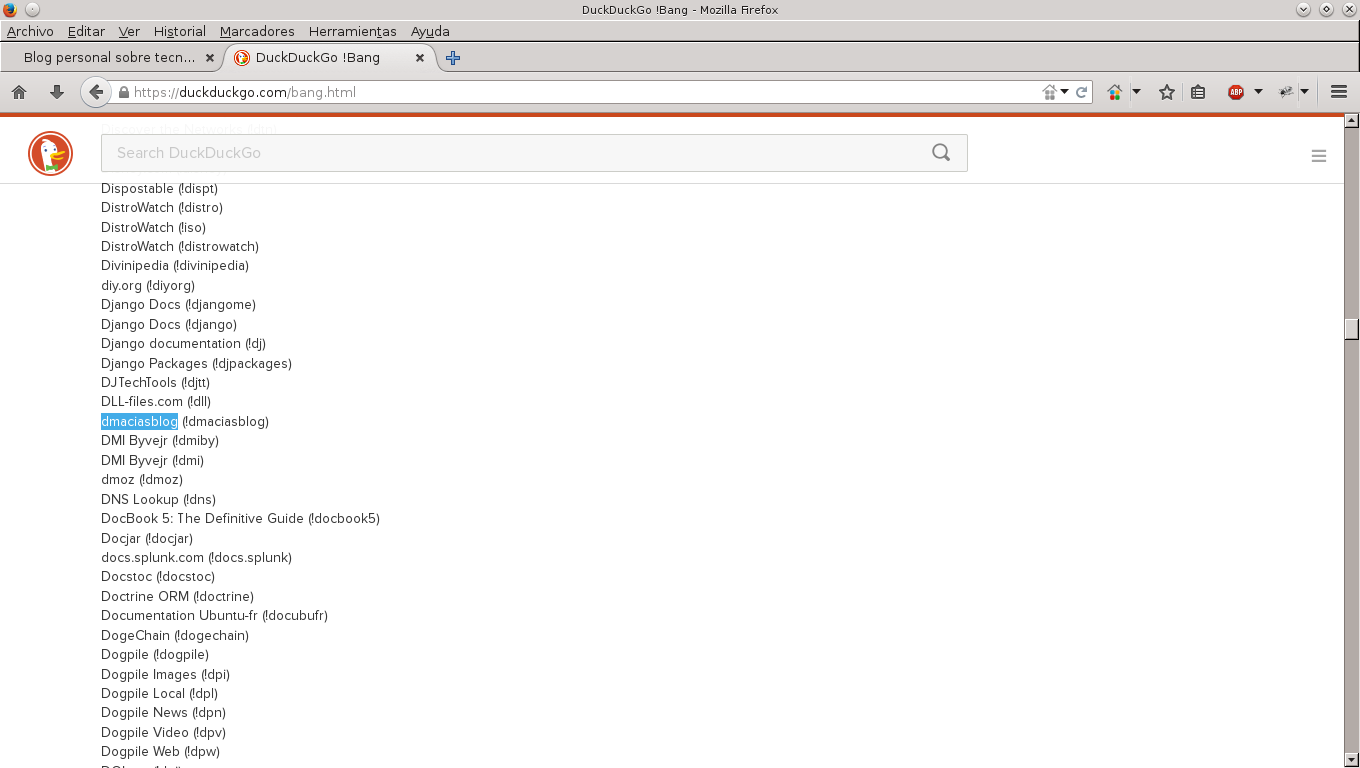Open the Firefox hamburger menu
The height and width of the screenshot is (768, 1360).
1339,92
